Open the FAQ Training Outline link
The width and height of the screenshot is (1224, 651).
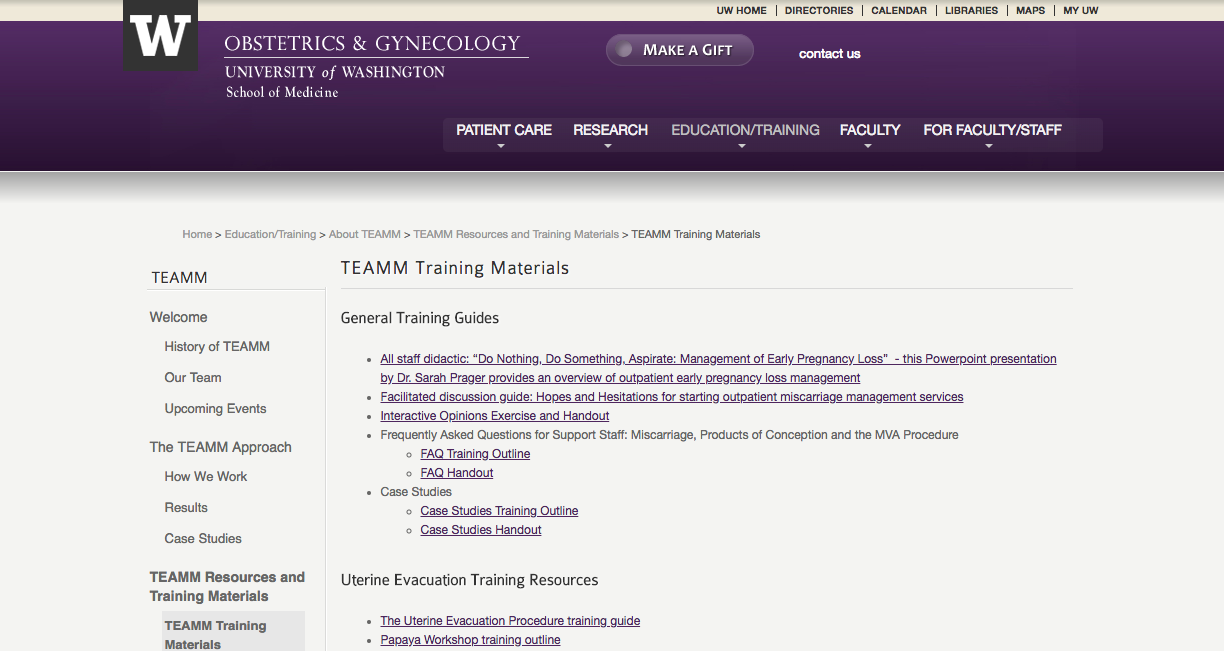point(475,454)
